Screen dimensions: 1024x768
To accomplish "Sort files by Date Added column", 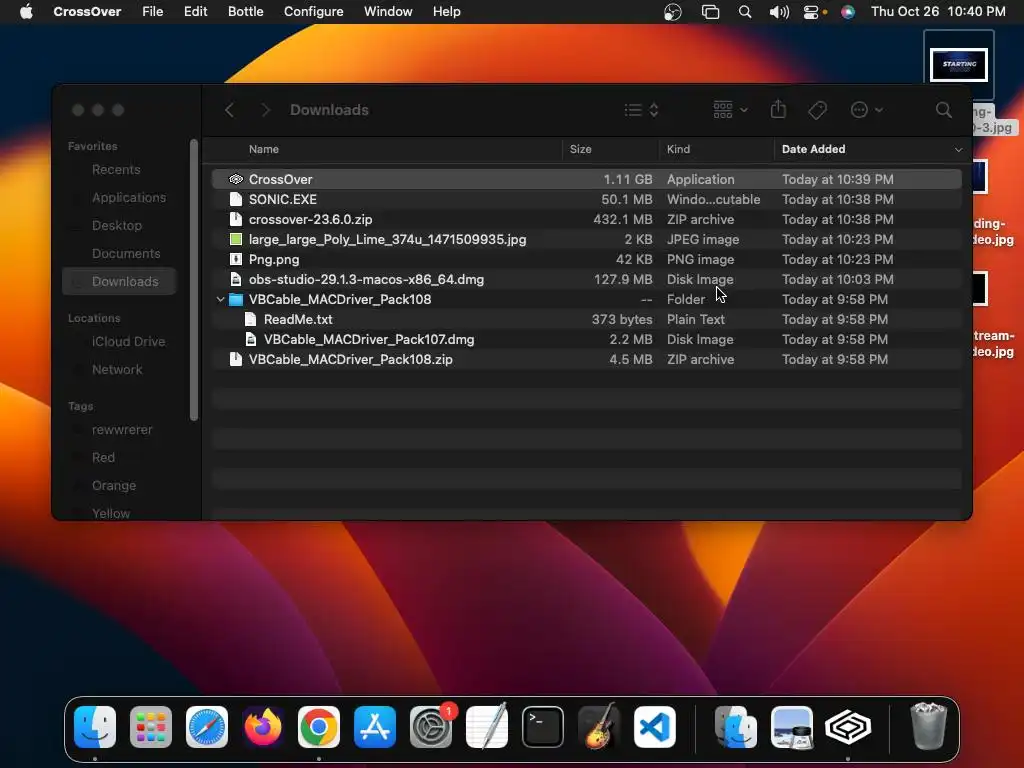I will [x=814, y=149].
